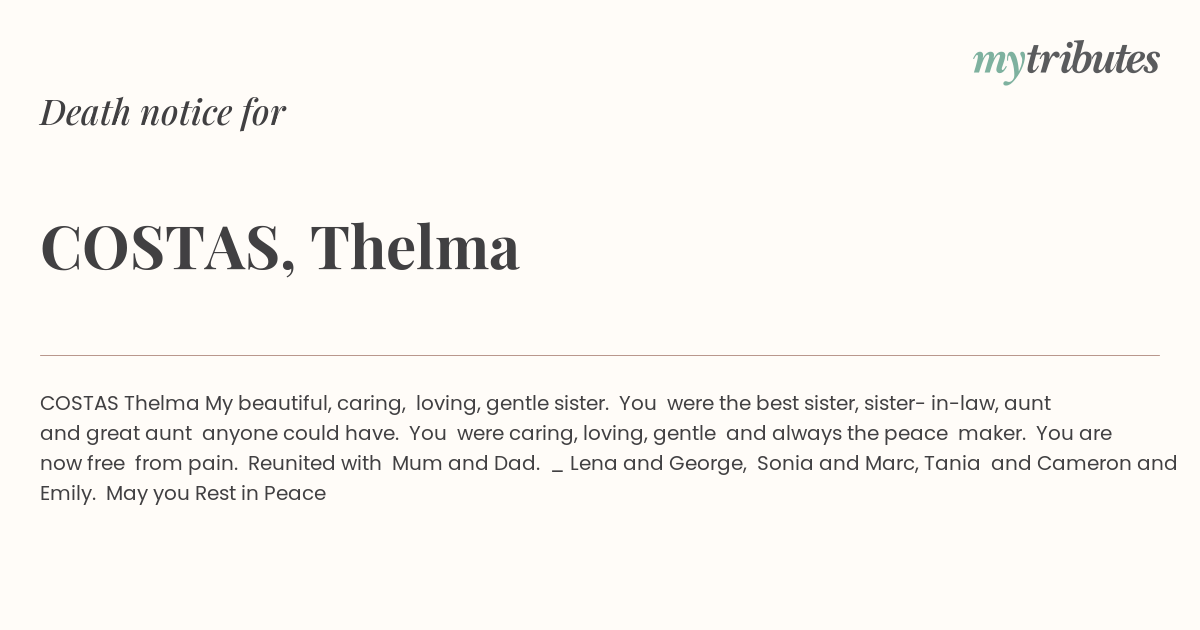
Task: Click "COSTAS Thelma" at the paragraph start
Action: (x=120, y=403)
